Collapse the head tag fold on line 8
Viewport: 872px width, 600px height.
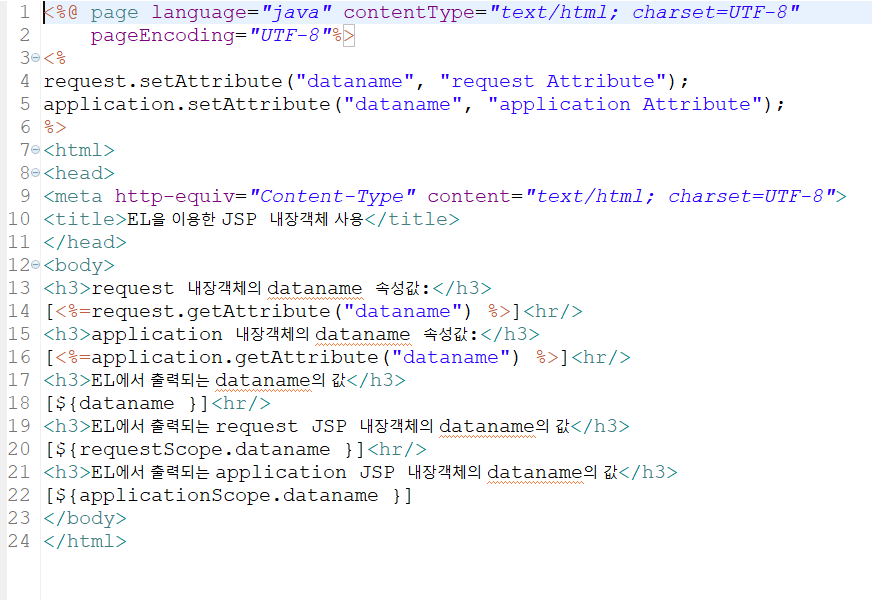point(36,173)
